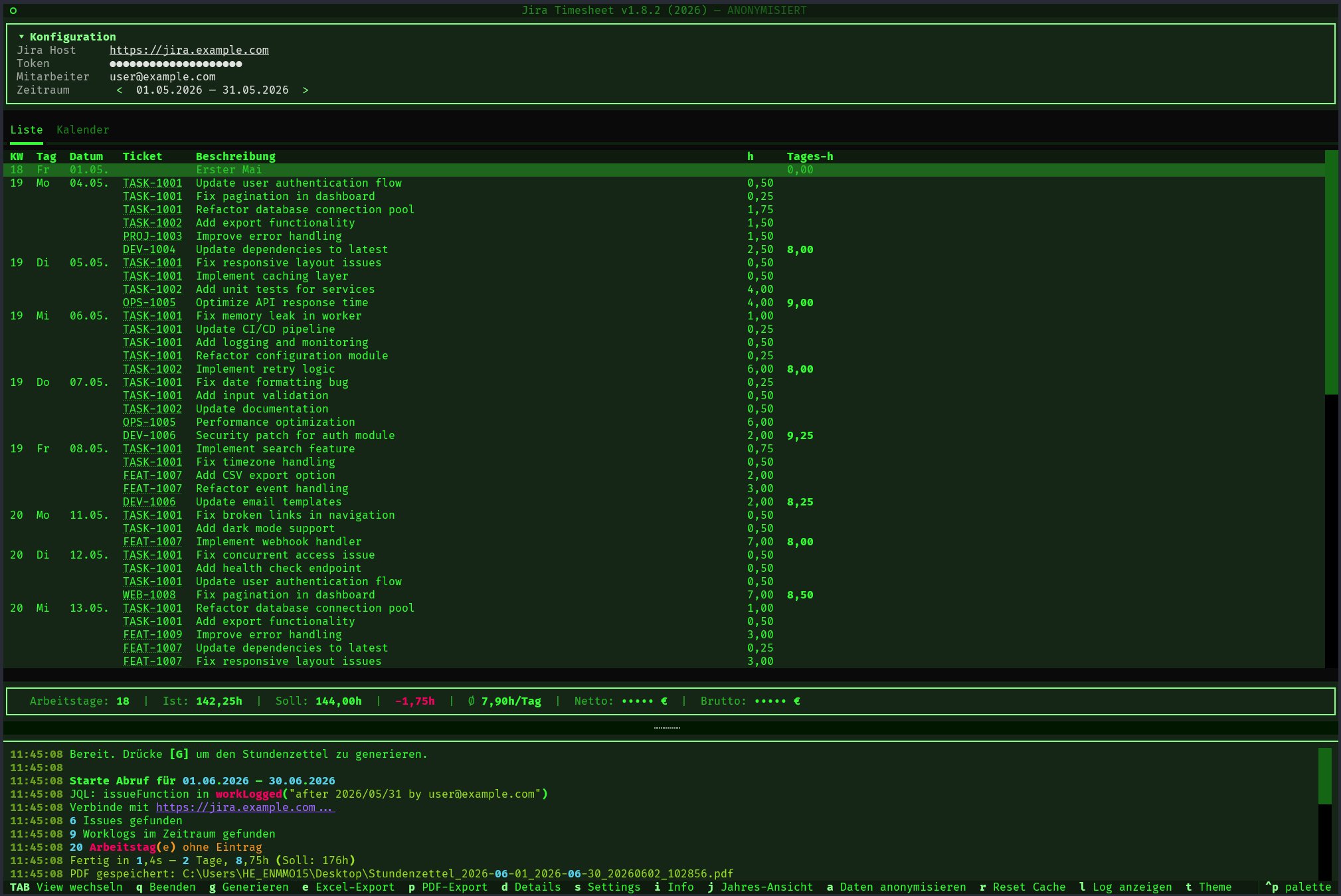Open the ^p palette command
Viewport: 1341px width, 896px height.
click(x=1298, y=887)
